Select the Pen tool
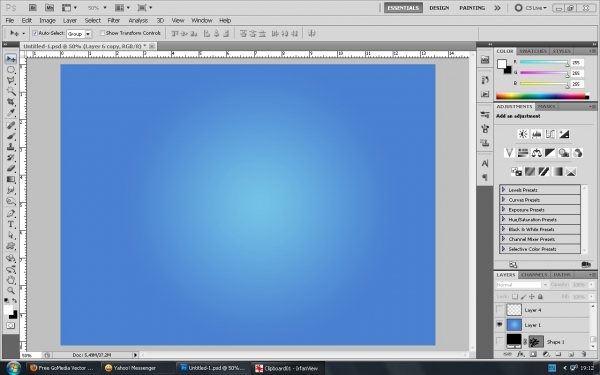Screen dimensions: 600x375 (x=11, y=214)
